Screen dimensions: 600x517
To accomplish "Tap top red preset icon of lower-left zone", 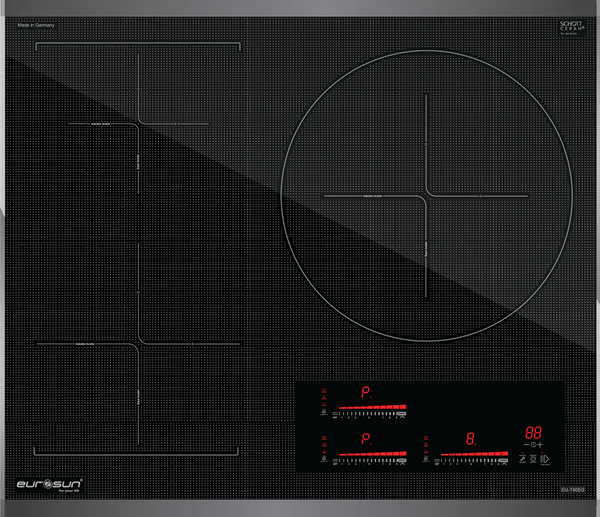I will pos(324,438).
